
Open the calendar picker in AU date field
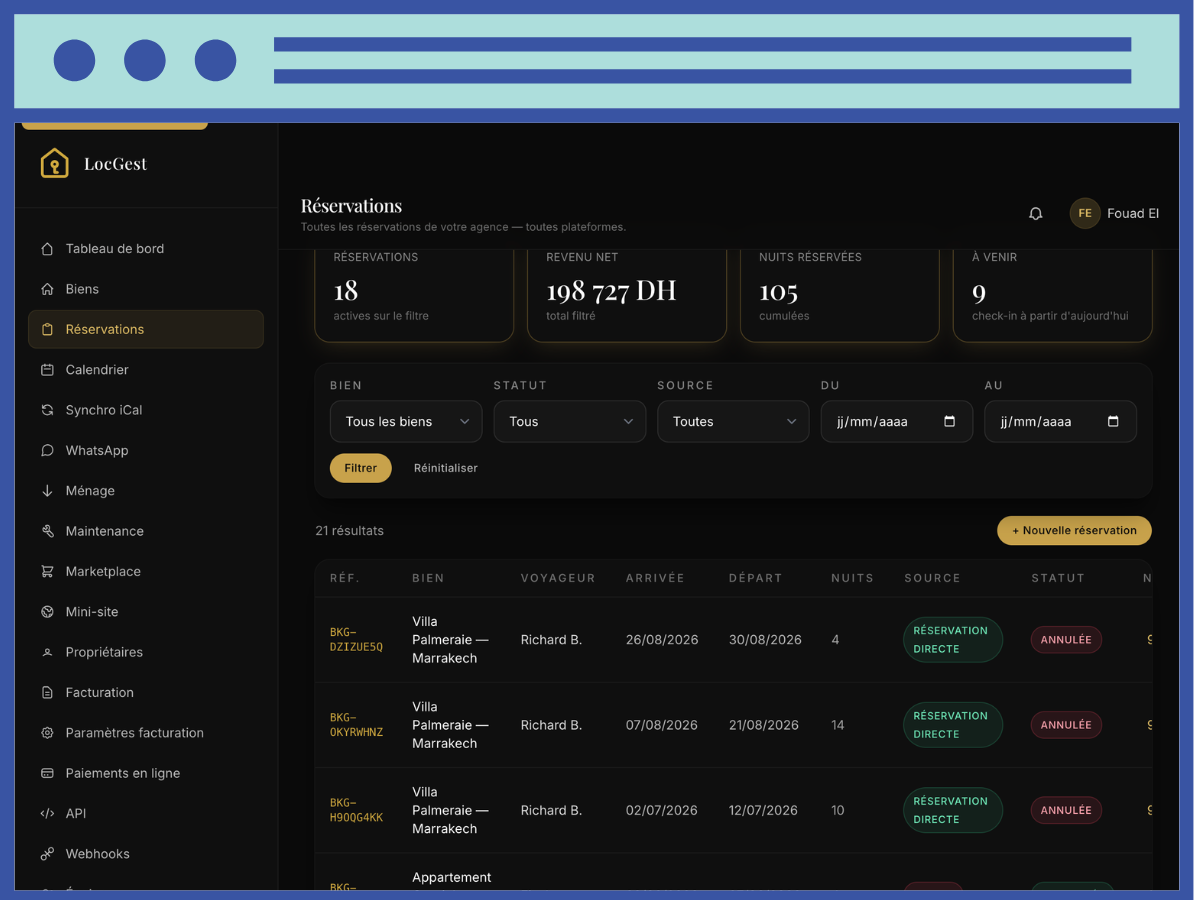tap(1113, 421)
